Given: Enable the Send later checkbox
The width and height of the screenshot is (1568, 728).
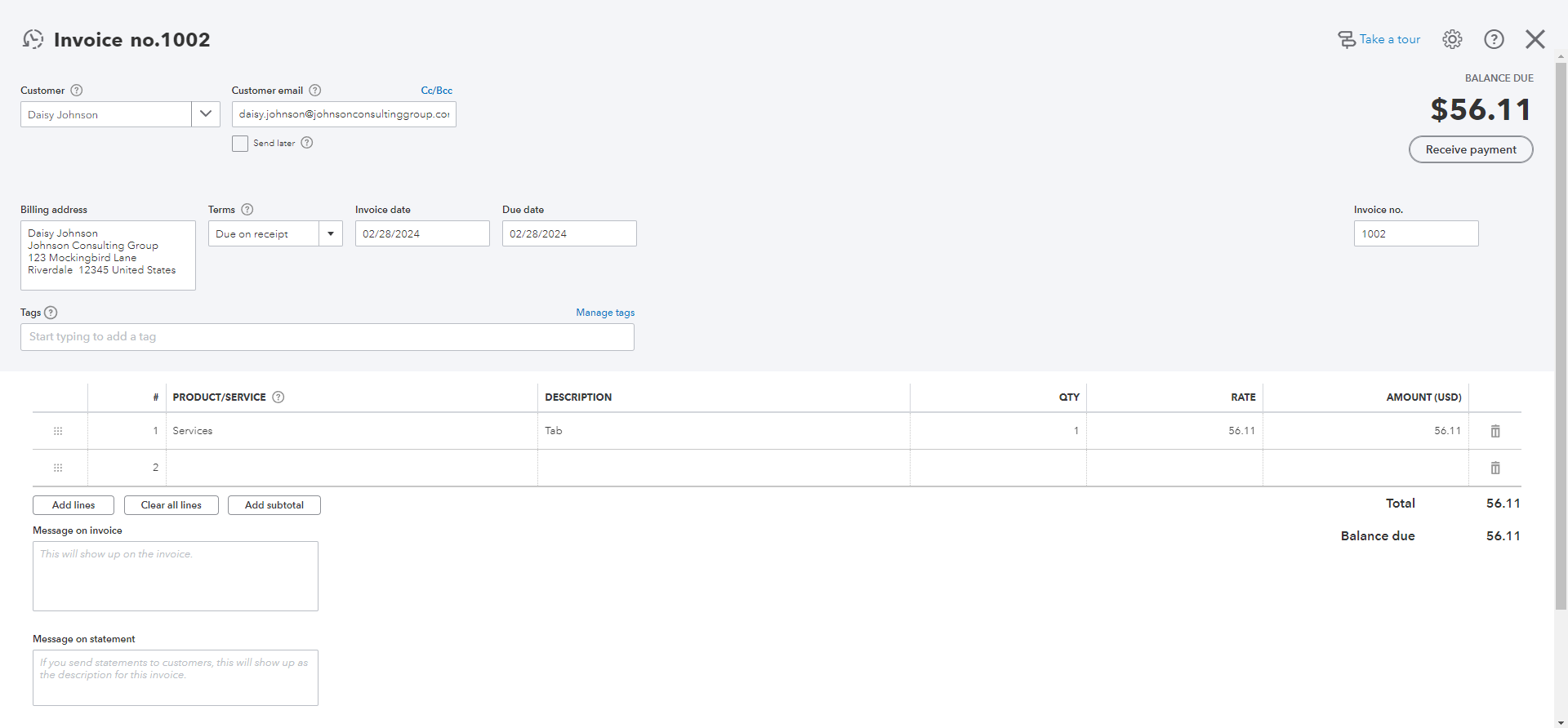Looking at the screenshot, I should click(240, 144).
